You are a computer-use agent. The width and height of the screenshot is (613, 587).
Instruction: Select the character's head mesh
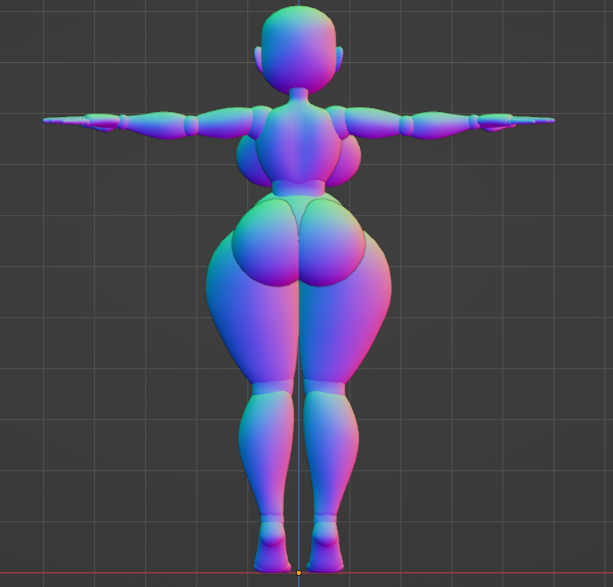(x=298, y=49)
